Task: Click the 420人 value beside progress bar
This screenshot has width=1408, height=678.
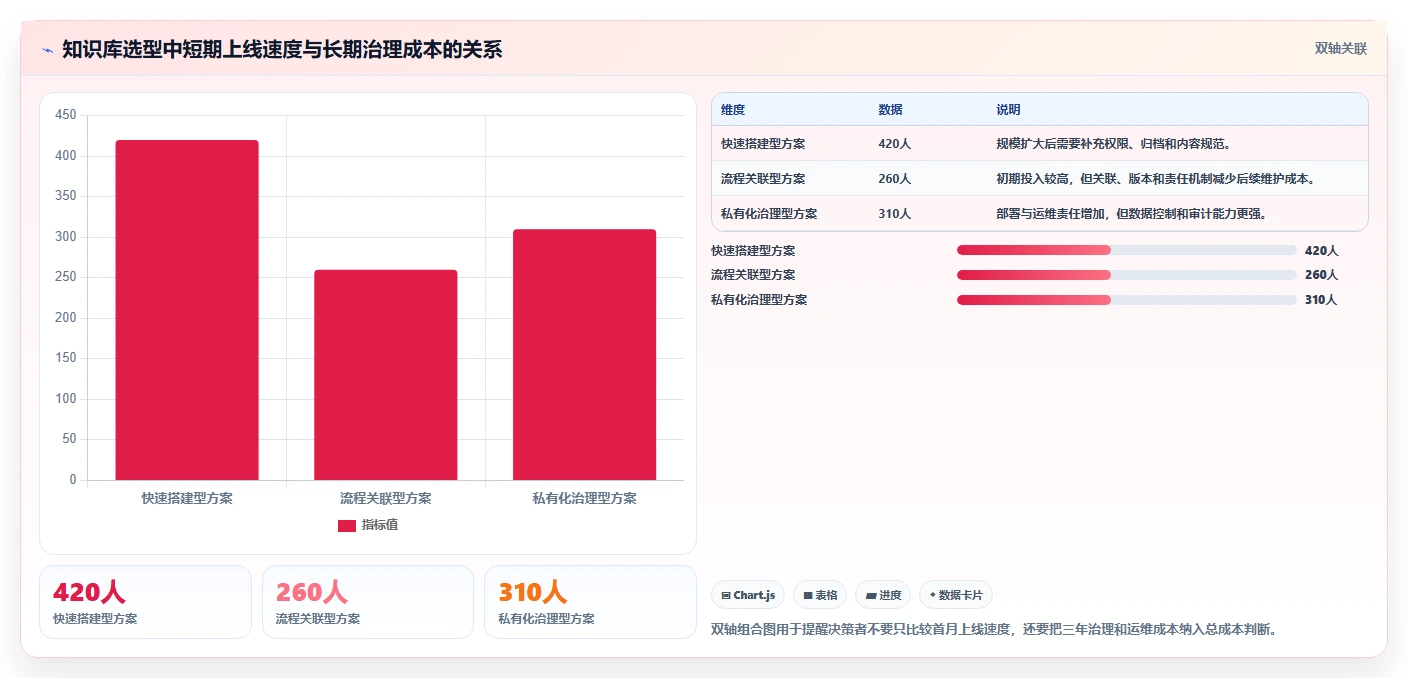Action: point(1321,250)
